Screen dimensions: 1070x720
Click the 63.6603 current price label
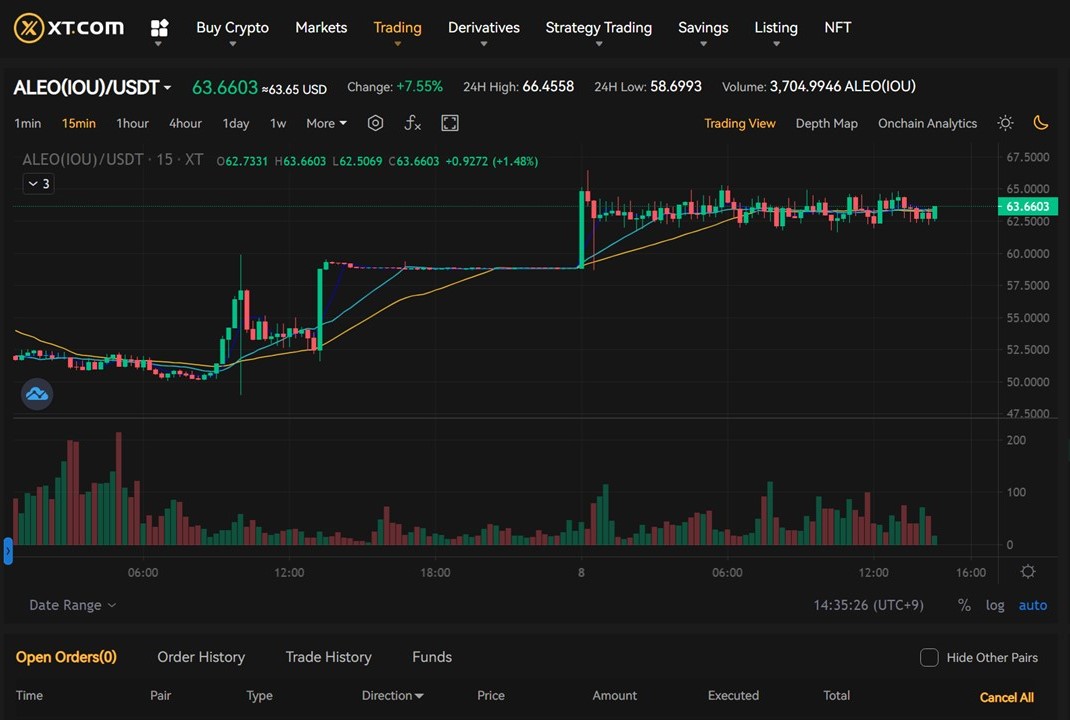tap(1028, 206)
